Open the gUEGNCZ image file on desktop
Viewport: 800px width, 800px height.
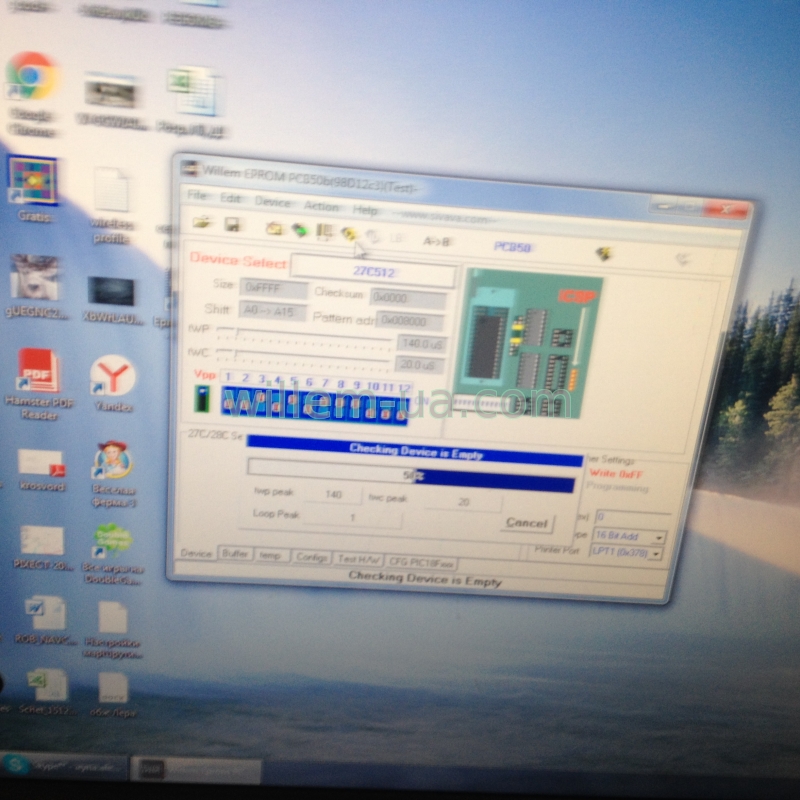pos(35,286)
